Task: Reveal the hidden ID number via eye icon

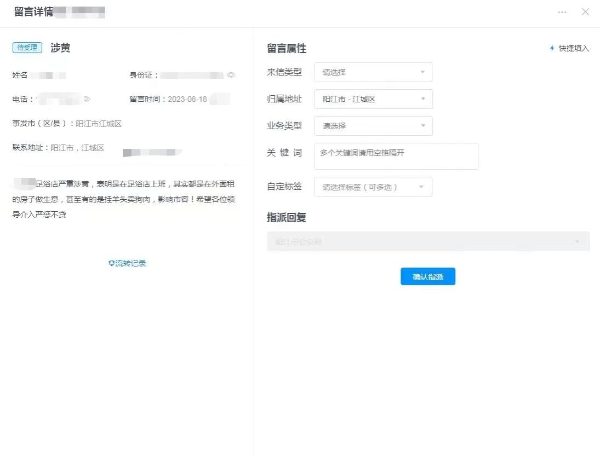Action: click(x=231, y=75)
